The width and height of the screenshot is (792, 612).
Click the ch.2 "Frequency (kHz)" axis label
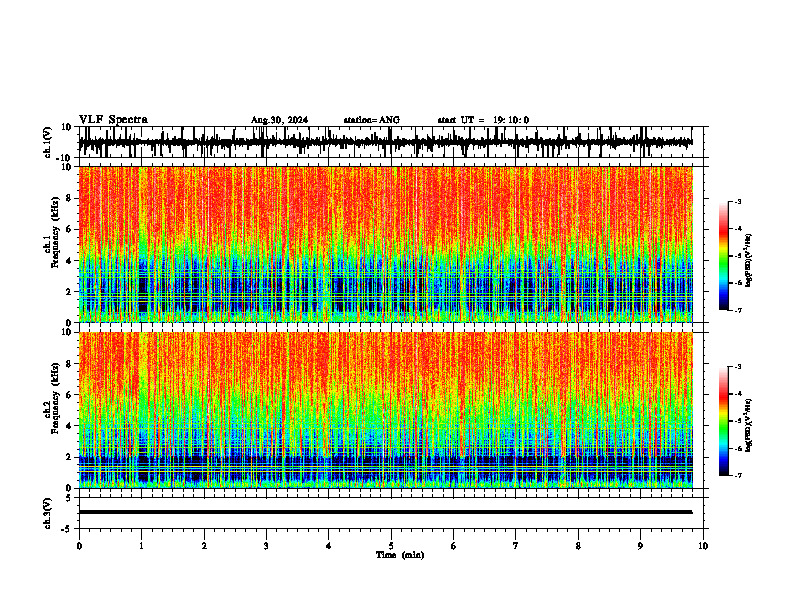pyautogui.click(x=55, y=398)
